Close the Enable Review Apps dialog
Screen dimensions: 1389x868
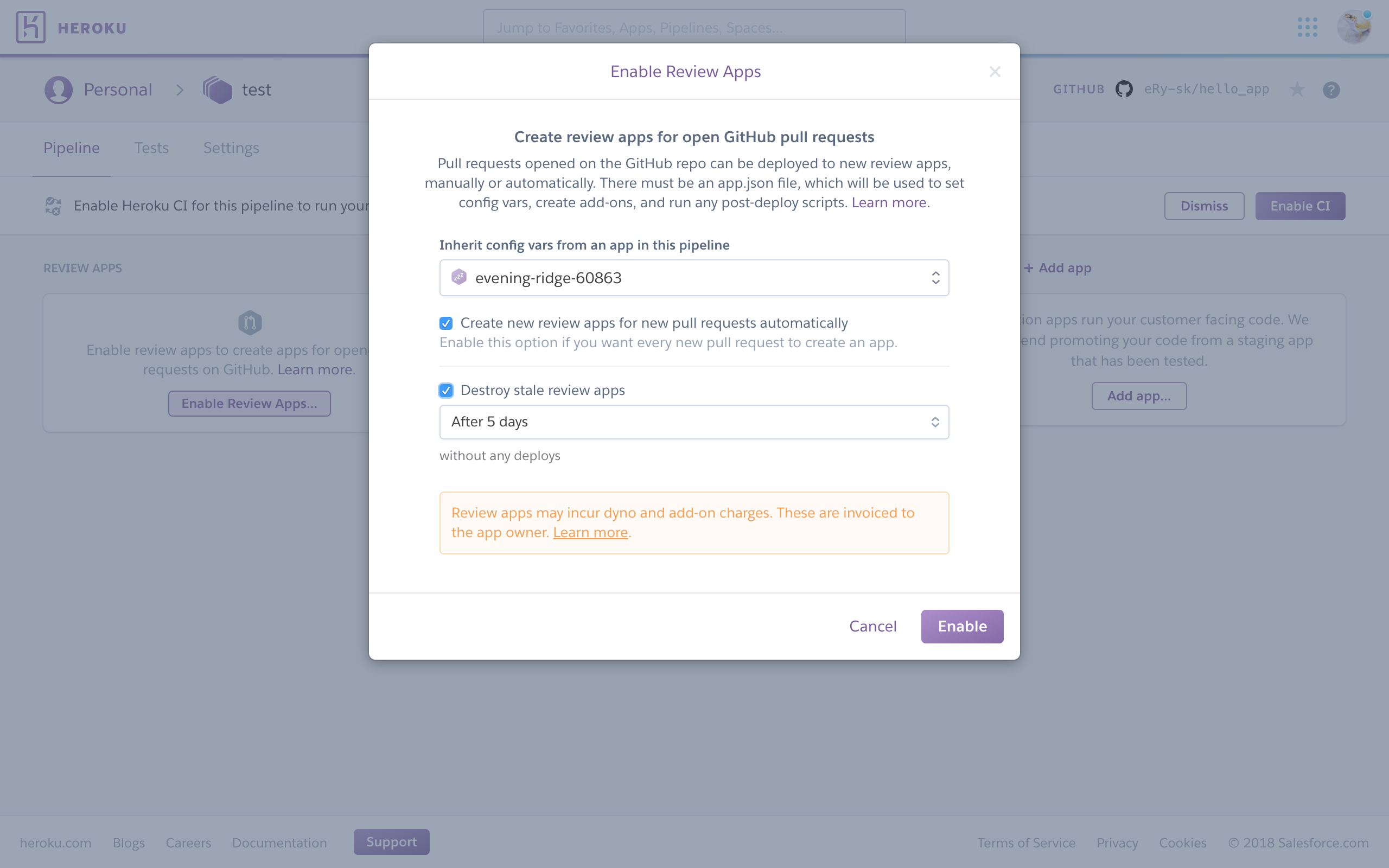pyautogui.click(x=995, y=72)
